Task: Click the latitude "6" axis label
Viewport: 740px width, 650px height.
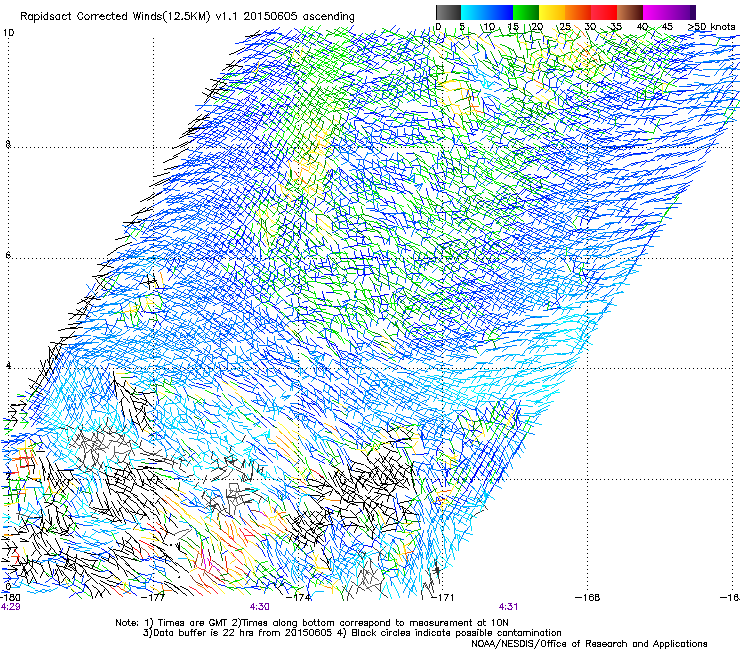Action: click(8, 255)
